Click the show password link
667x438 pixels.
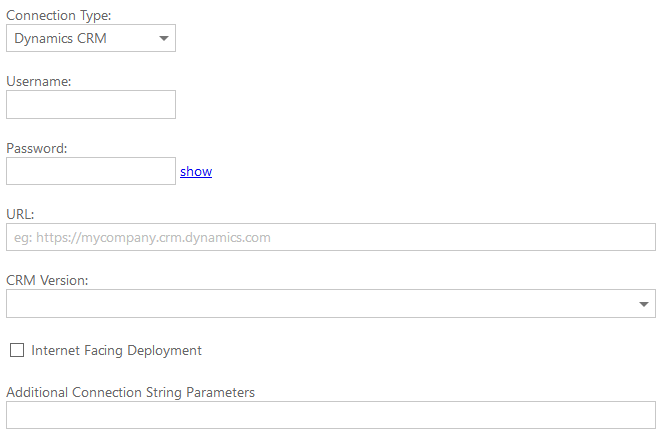[196, 171]
